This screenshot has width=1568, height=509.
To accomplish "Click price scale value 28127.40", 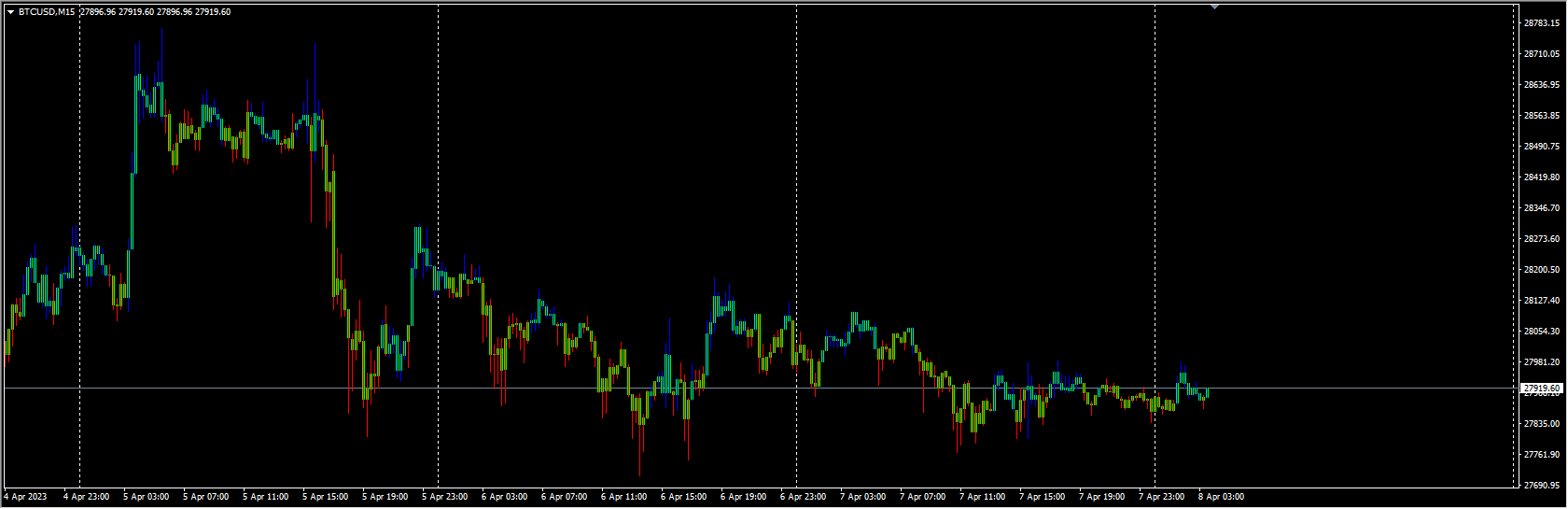I will pyautogui.click(x=1542, y=301).
